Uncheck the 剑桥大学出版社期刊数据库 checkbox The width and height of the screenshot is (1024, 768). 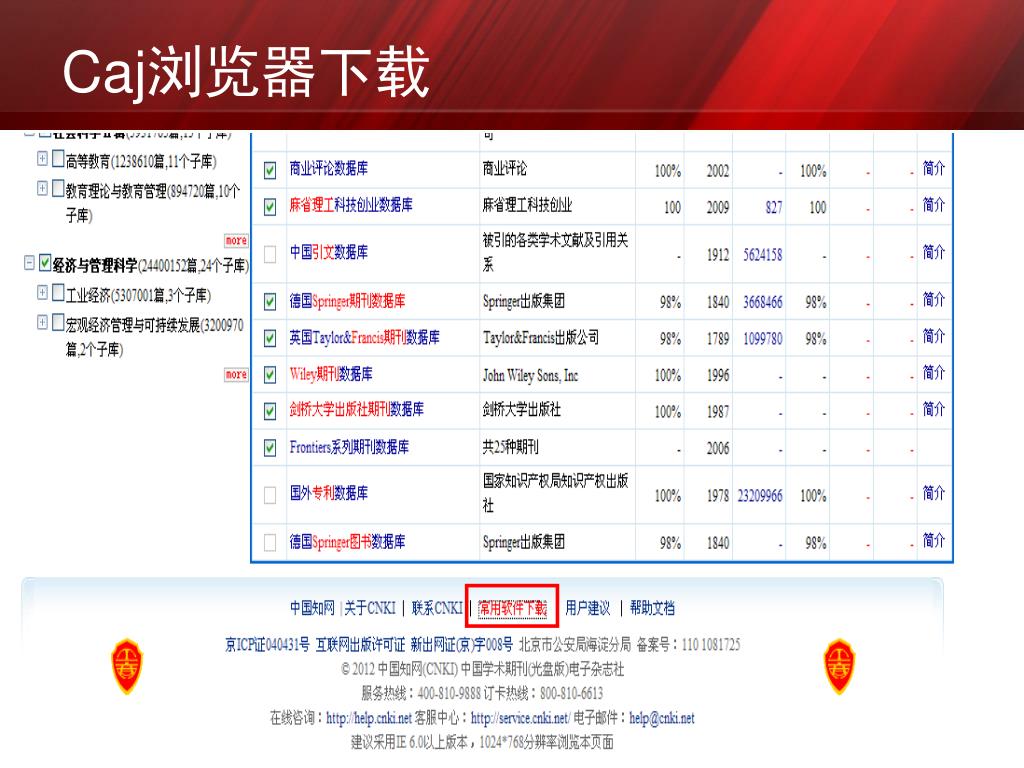(x=270, y=411)
